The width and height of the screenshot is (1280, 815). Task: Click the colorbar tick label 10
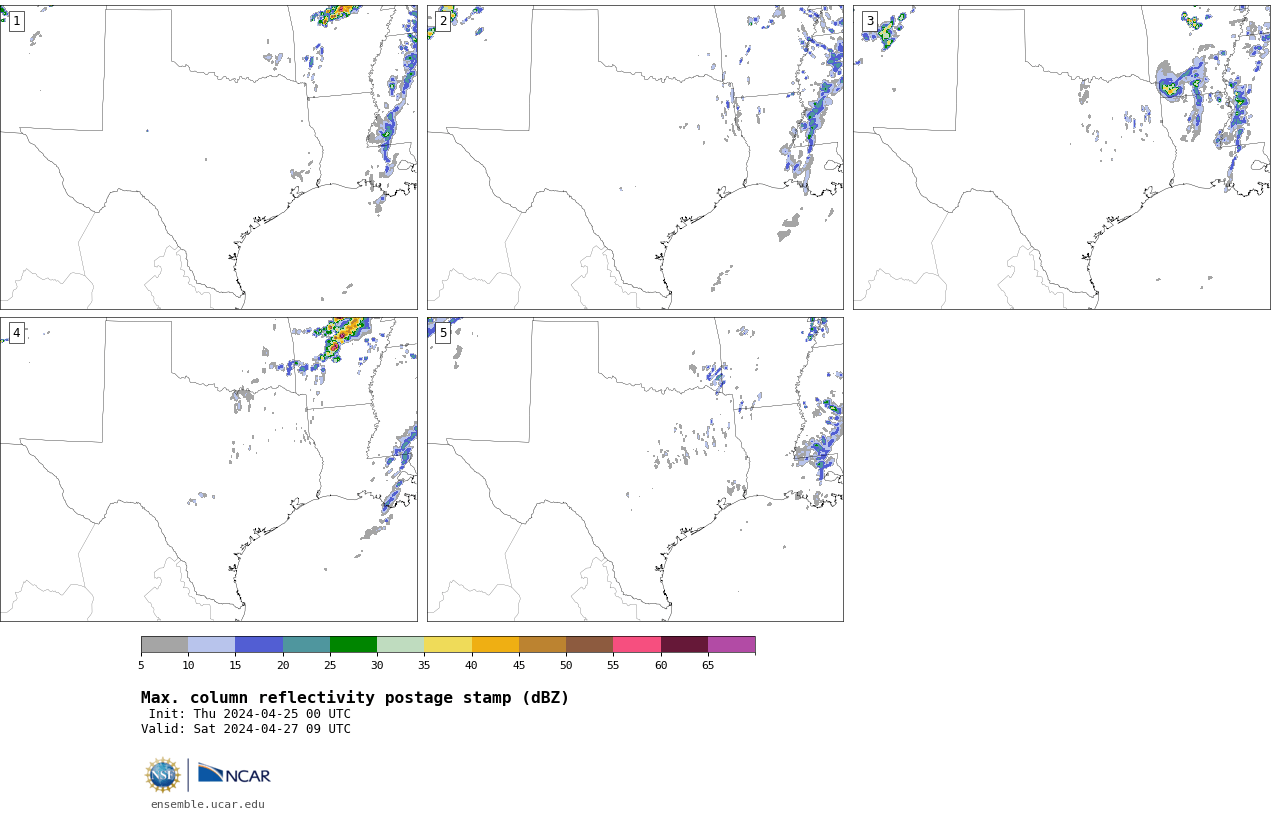point(188,665)
